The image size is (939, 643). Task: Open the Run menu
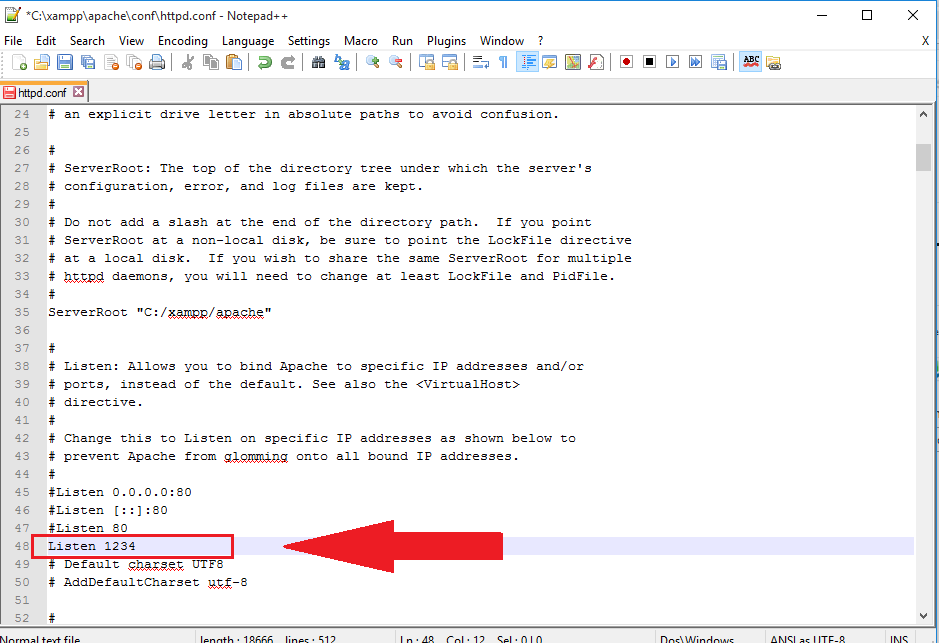coord(402,41)
